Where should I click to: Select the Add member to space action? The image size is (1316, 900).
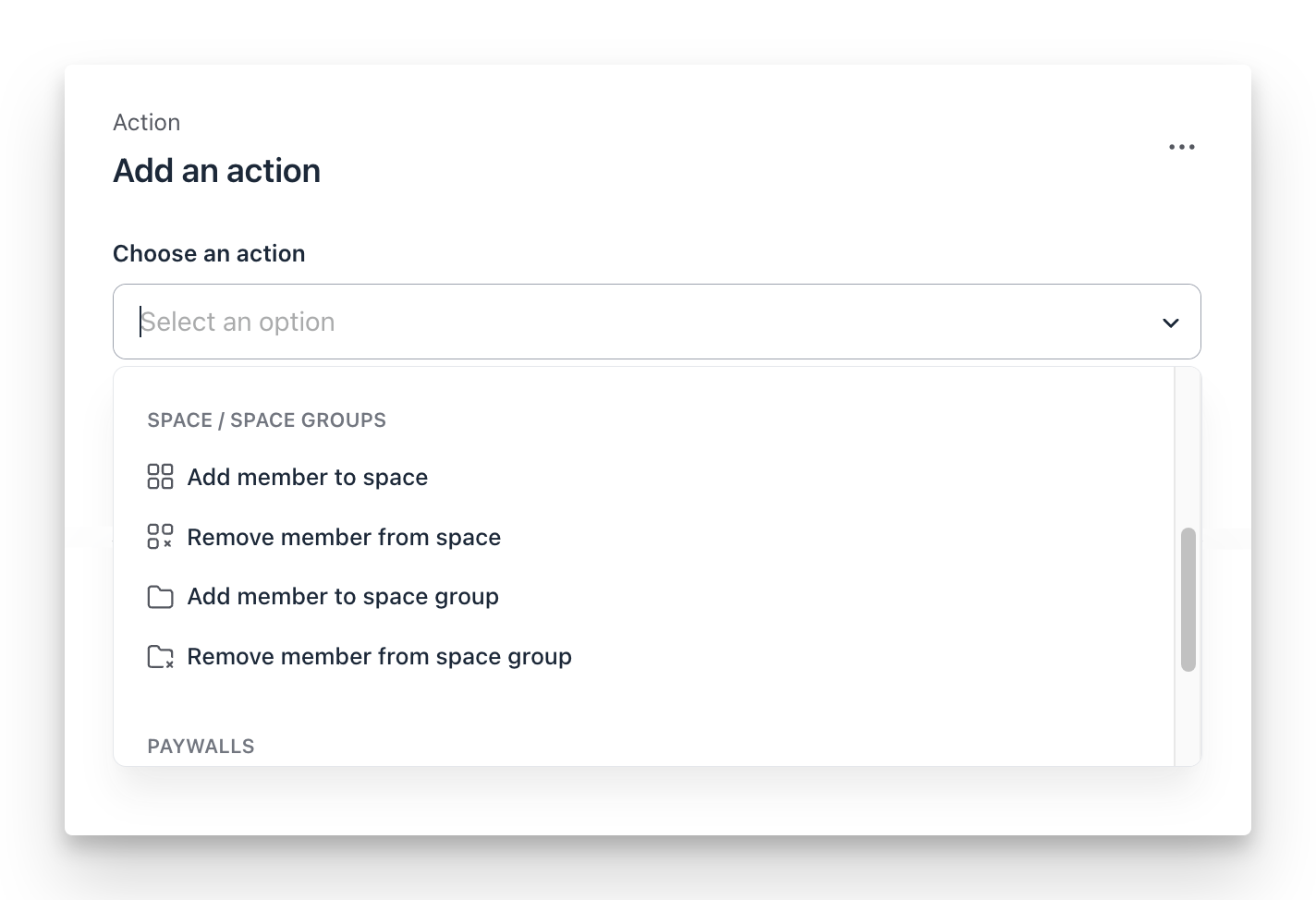(308, 477)
